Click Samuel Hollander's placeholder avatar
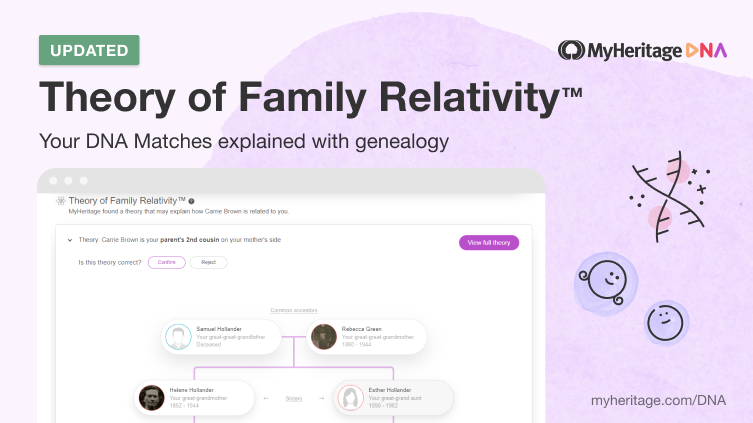The image size is (753, 423). click(178, 337)
